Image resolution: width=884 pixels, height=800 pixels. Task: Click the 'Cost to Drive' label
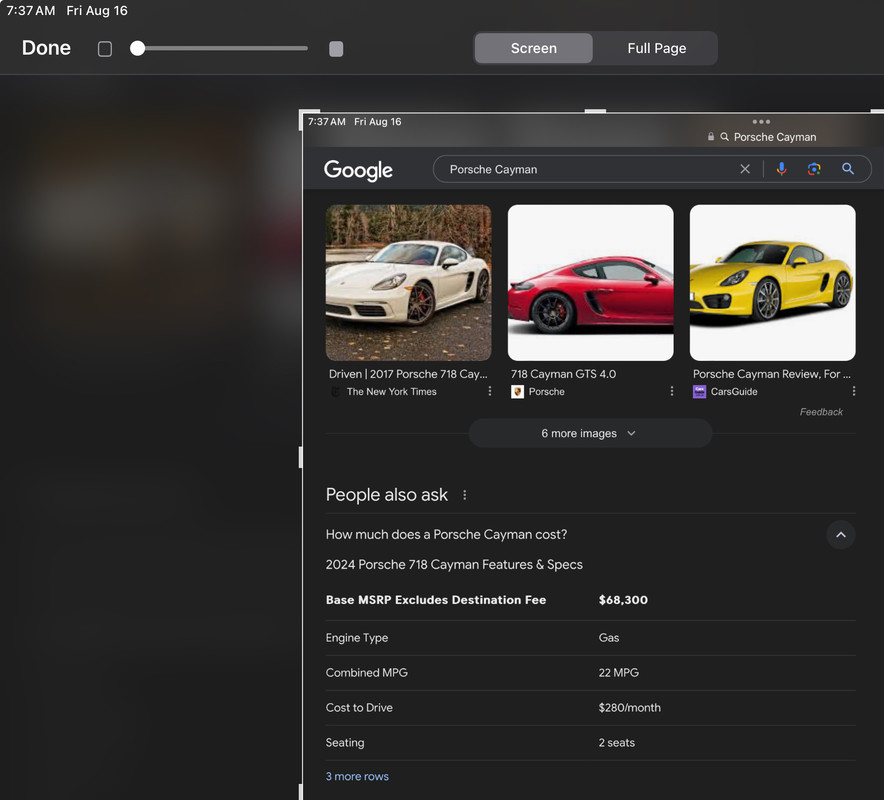click(359, 708)
